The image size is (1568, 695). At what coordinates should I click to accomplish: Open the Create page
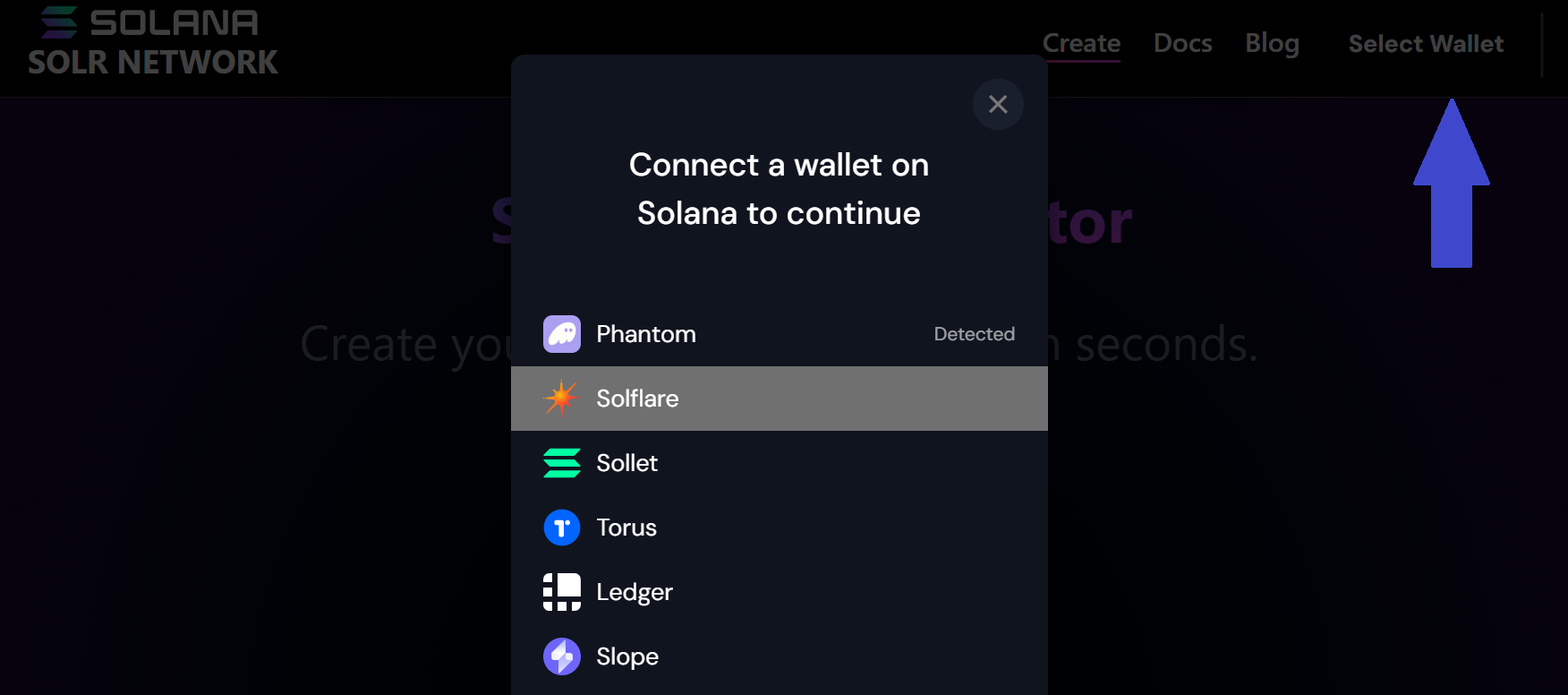[x=1081, y=43]
